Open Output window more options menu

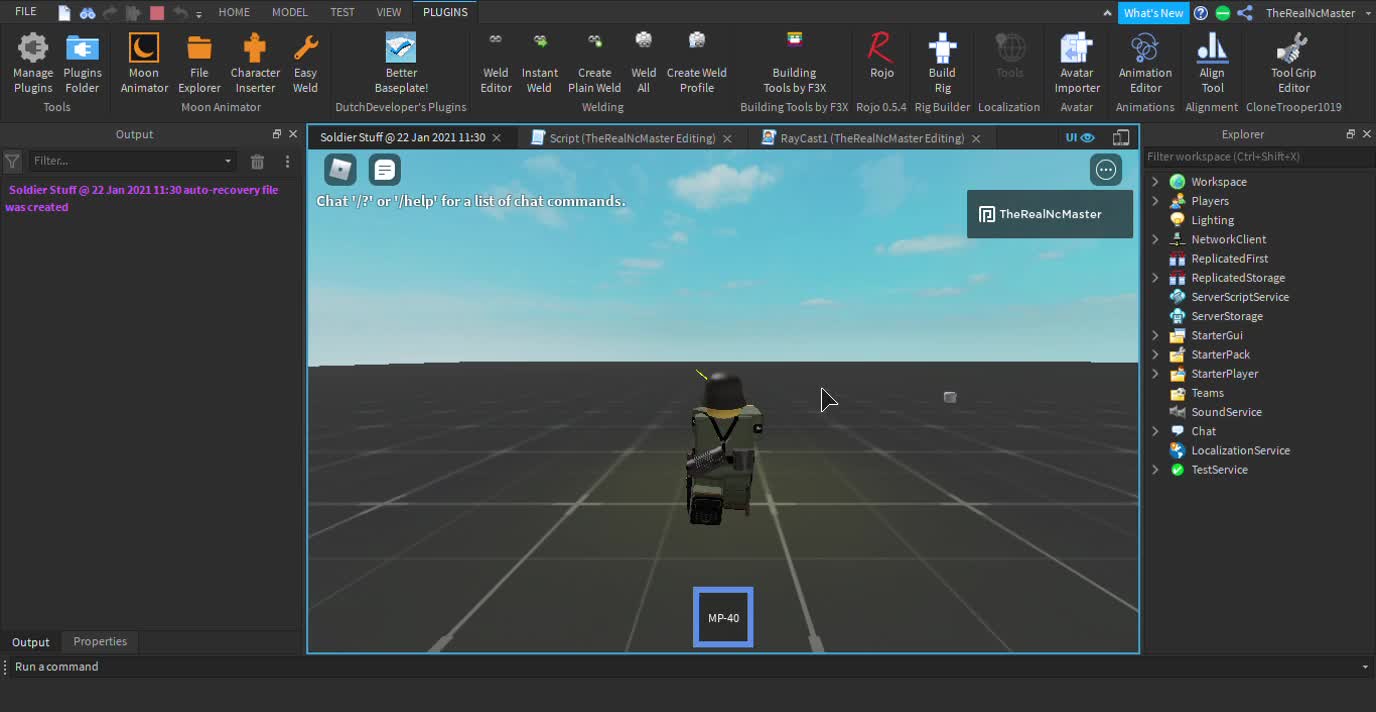287,161
